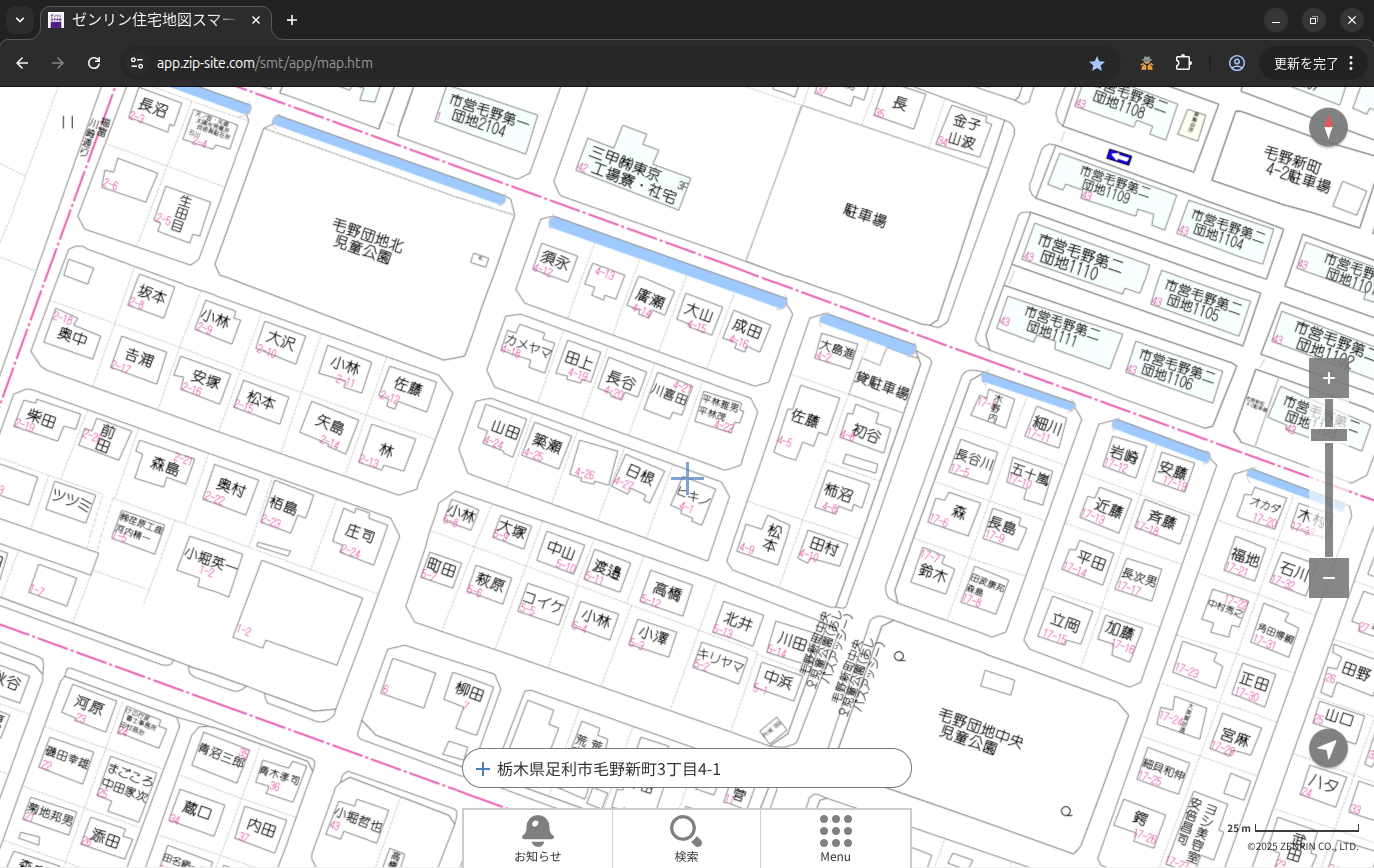
Task: Click the zoom level slider handle
Action: pos(1328,434)
